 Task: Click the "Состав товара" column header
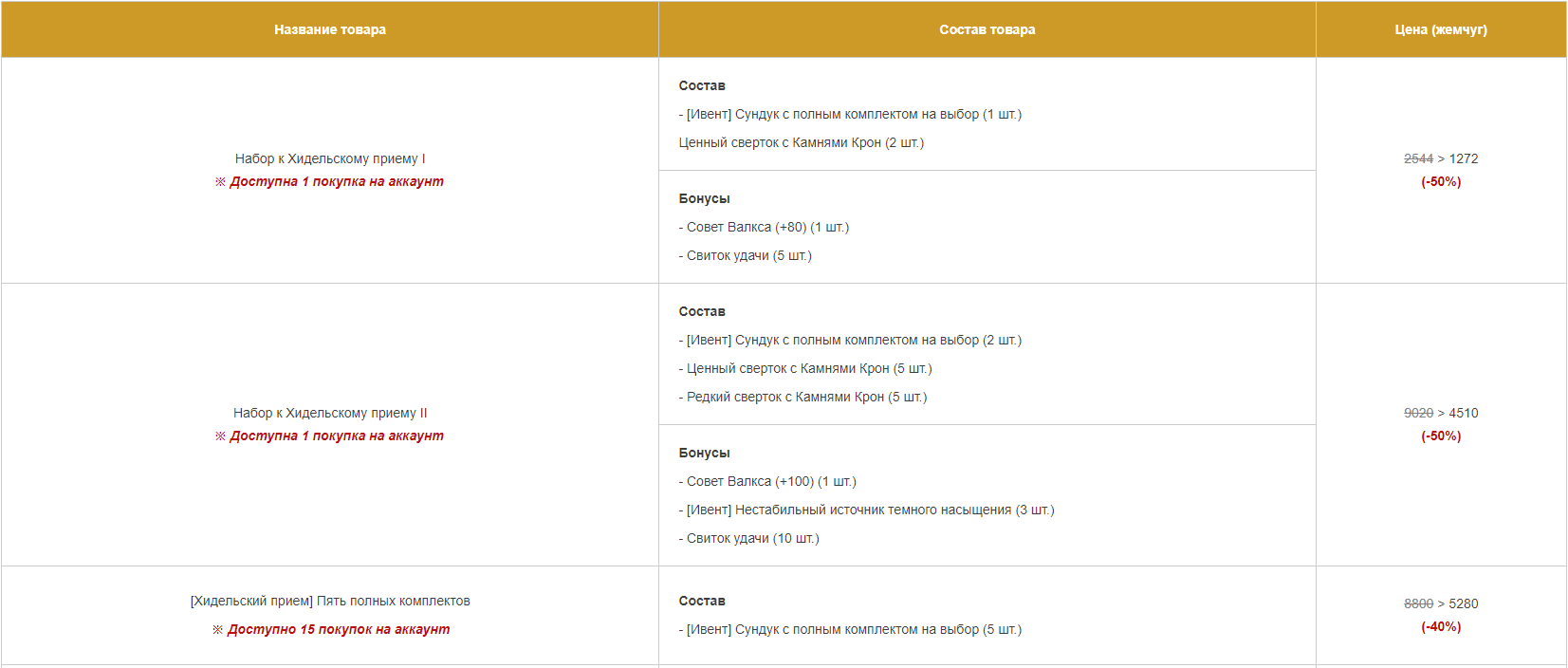click(x=987, y=29)
